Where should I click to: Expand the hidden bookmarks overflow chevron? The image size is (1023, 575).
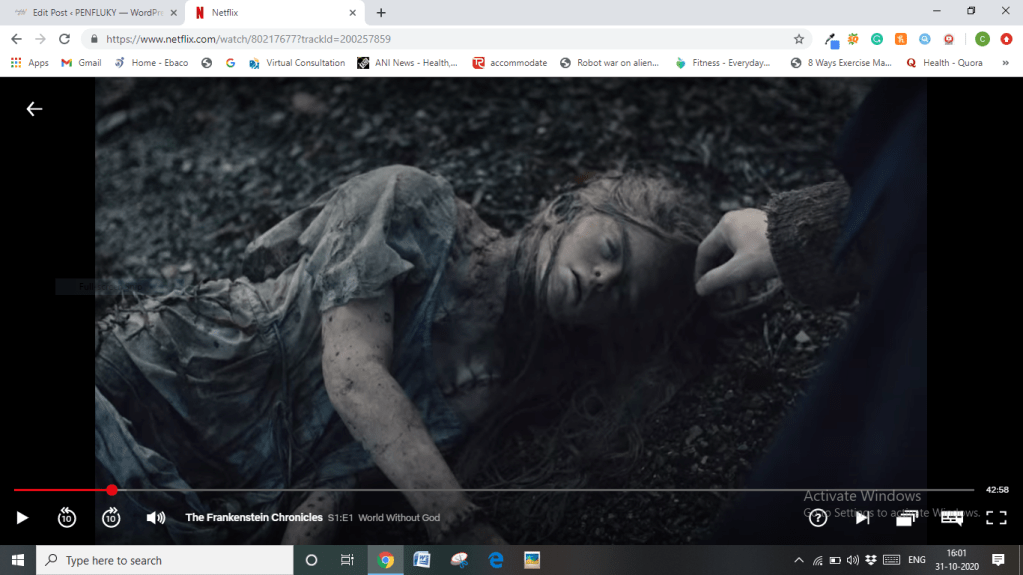(x=1005, y=62)
